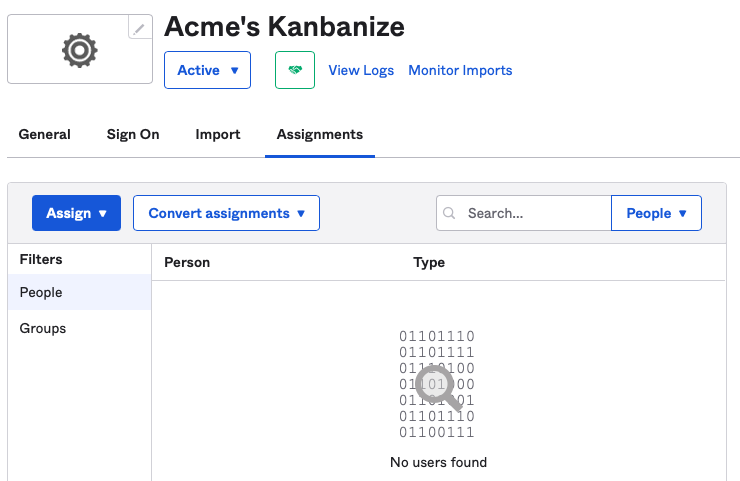Focus the Search input field
This screenshot has width=740, height=481.
tap(534, 213)
